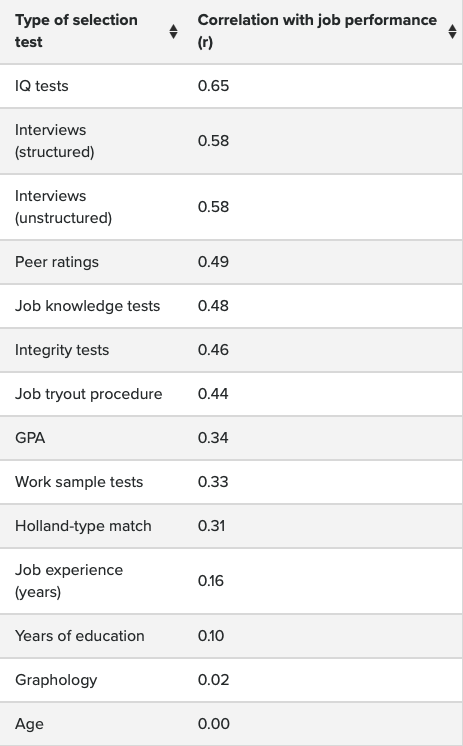Click the Correlation with job performance header

point(317,31)
